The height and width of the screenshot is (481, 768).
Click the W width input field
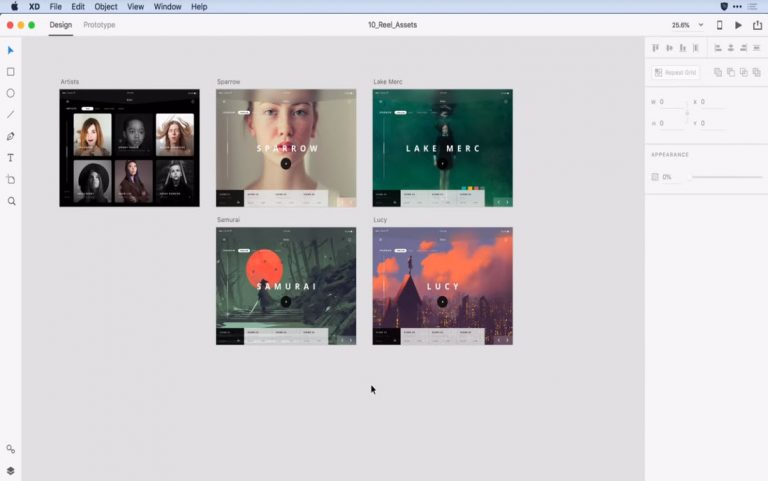click(x=672, y=102)
